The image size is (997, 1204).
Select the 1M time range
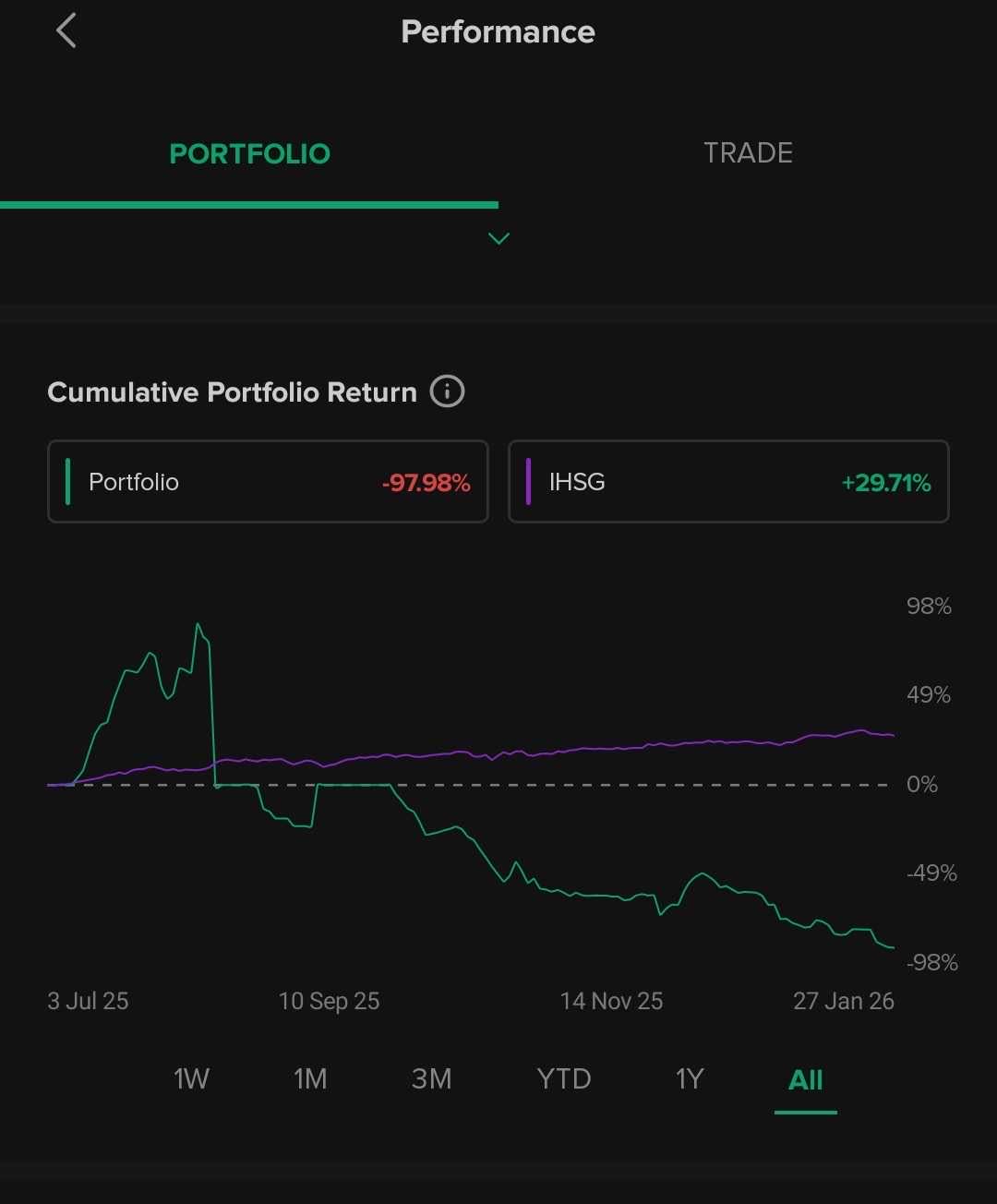coord(310,1079)
